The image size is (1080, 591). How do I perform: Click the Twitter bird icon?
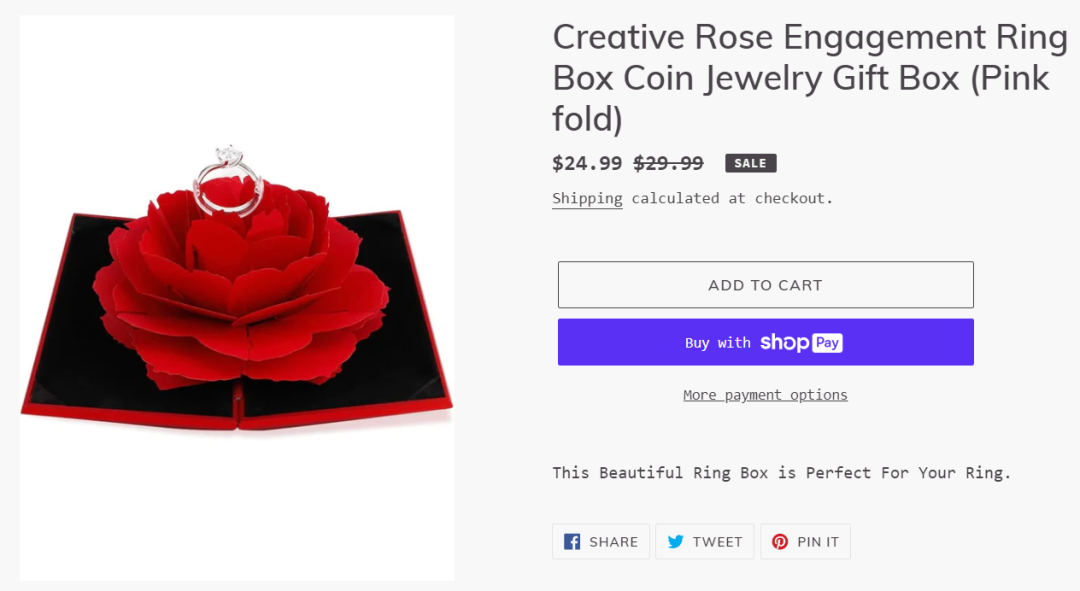(676, 542)
